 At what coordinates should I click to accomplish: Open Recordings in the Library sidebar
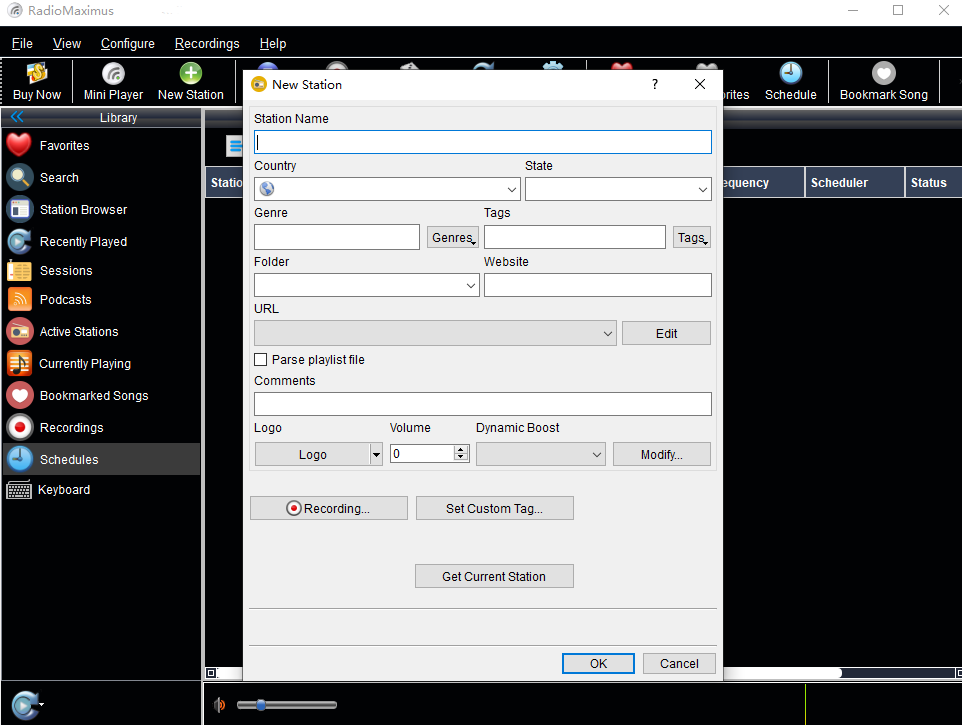tap(71, 428)
